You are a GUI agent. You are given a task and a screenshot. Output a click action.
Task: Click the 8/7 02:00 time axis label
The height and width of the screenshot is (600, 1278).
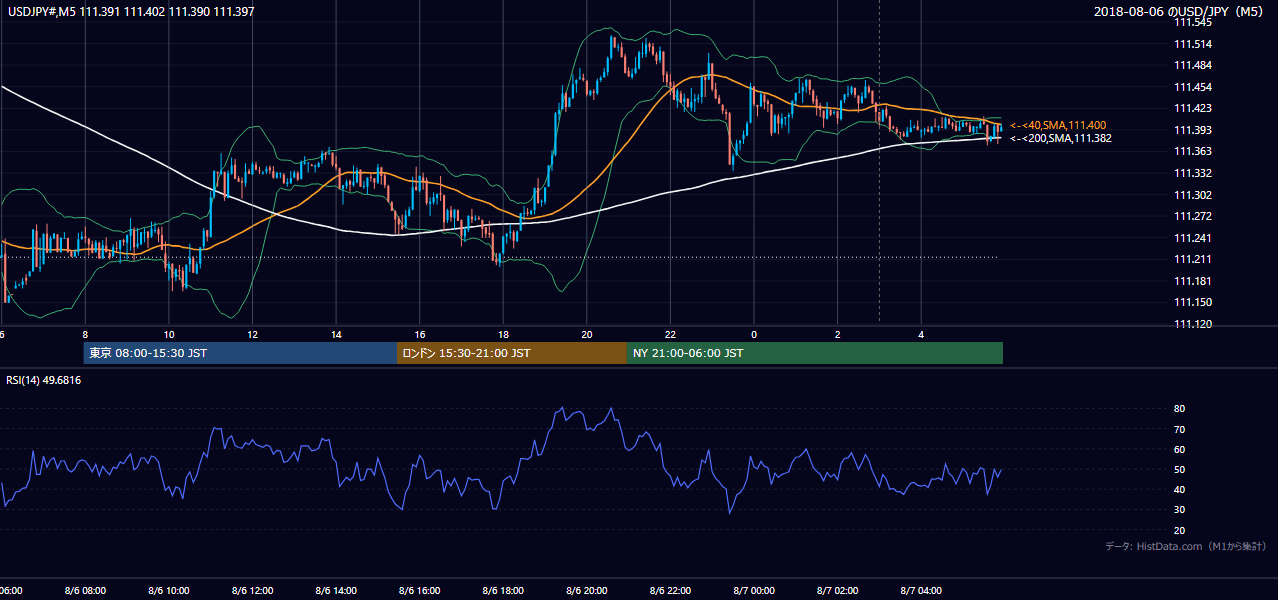click(838, 591)
